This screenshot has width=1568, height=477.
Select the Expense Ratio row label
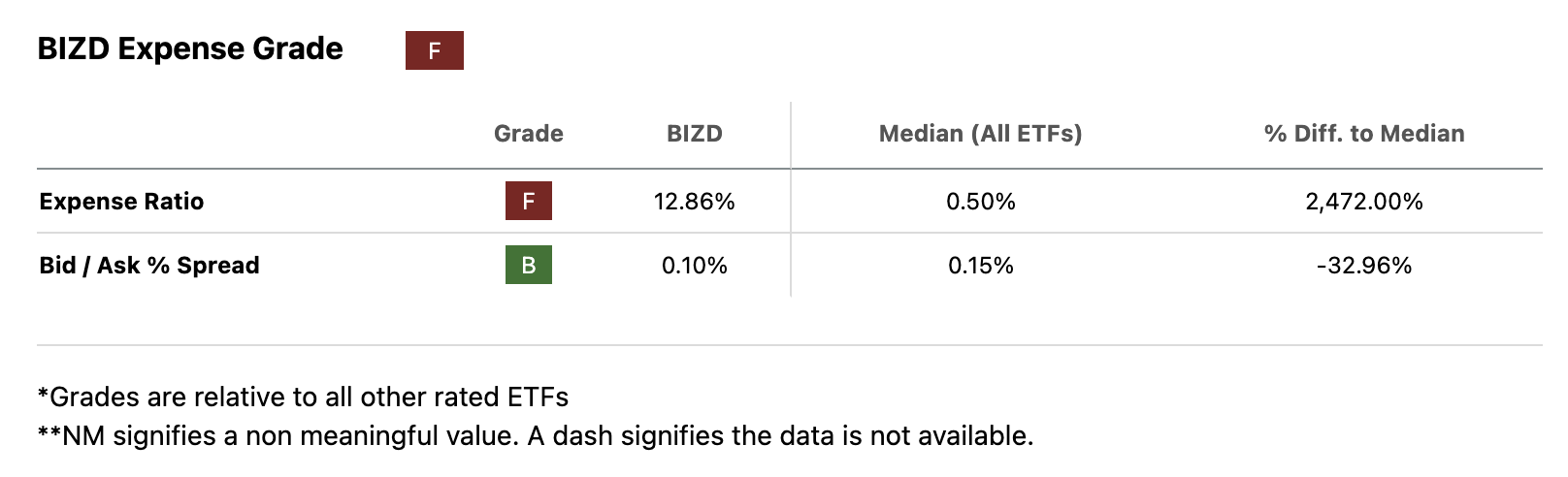click(x=121, y=202)
